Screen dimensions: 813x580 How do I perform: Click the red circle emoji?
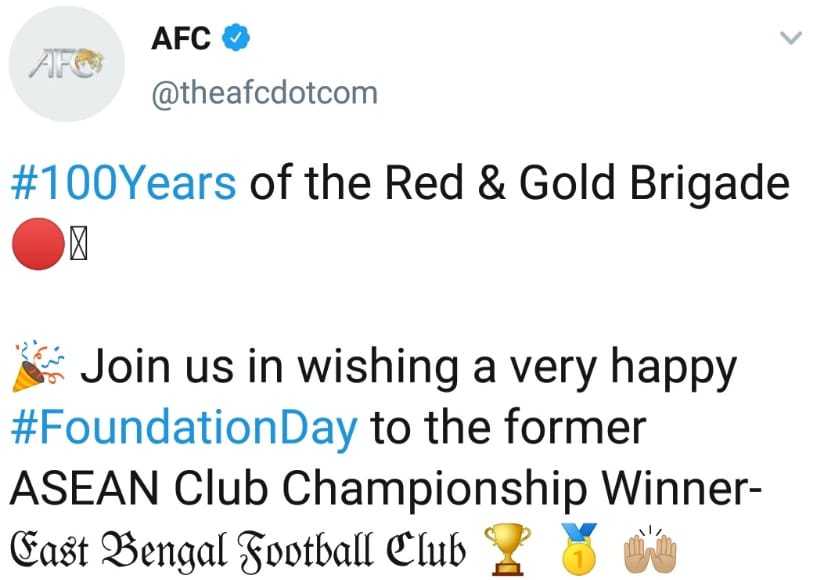click(x=38, y=244)
